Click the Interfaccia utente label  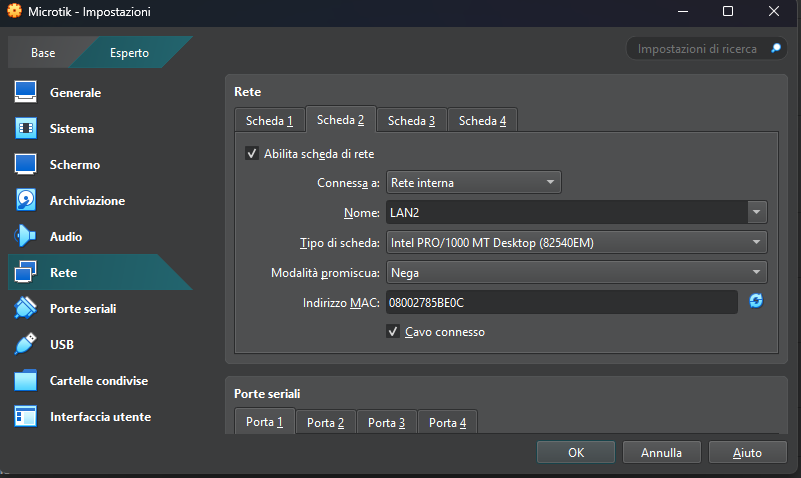(101, 417)
